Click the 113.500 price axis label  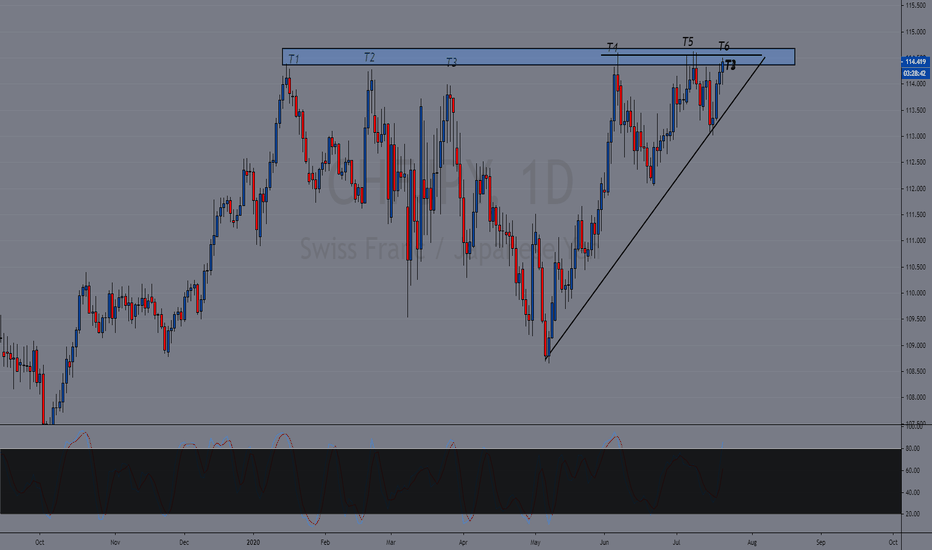pyautogui.click(x=916, y=110)
